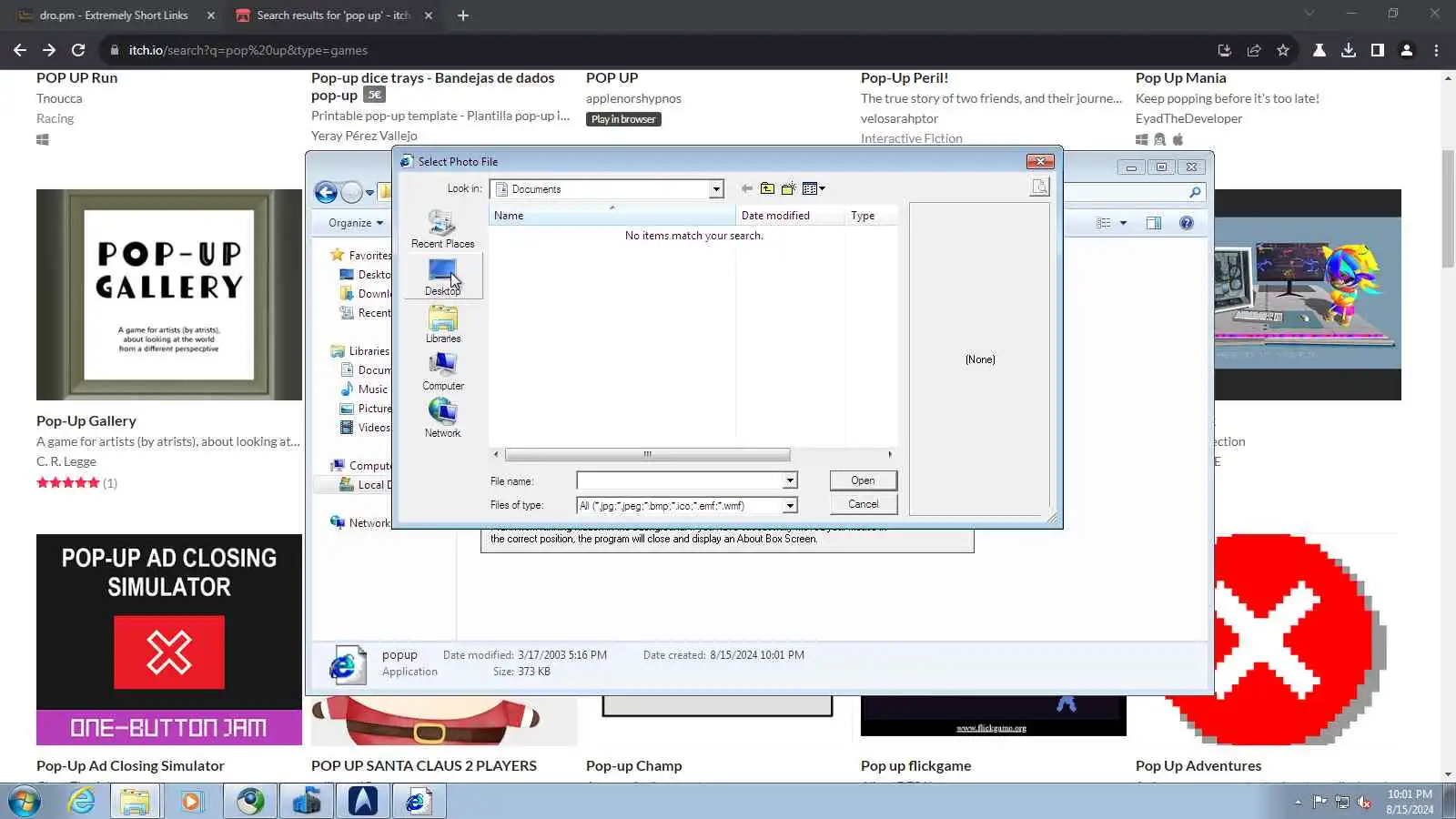Image resolution: width=1456 pixels, height=819 pixels.
Task: Click the file list scroll right arrow
Action: 890,454
